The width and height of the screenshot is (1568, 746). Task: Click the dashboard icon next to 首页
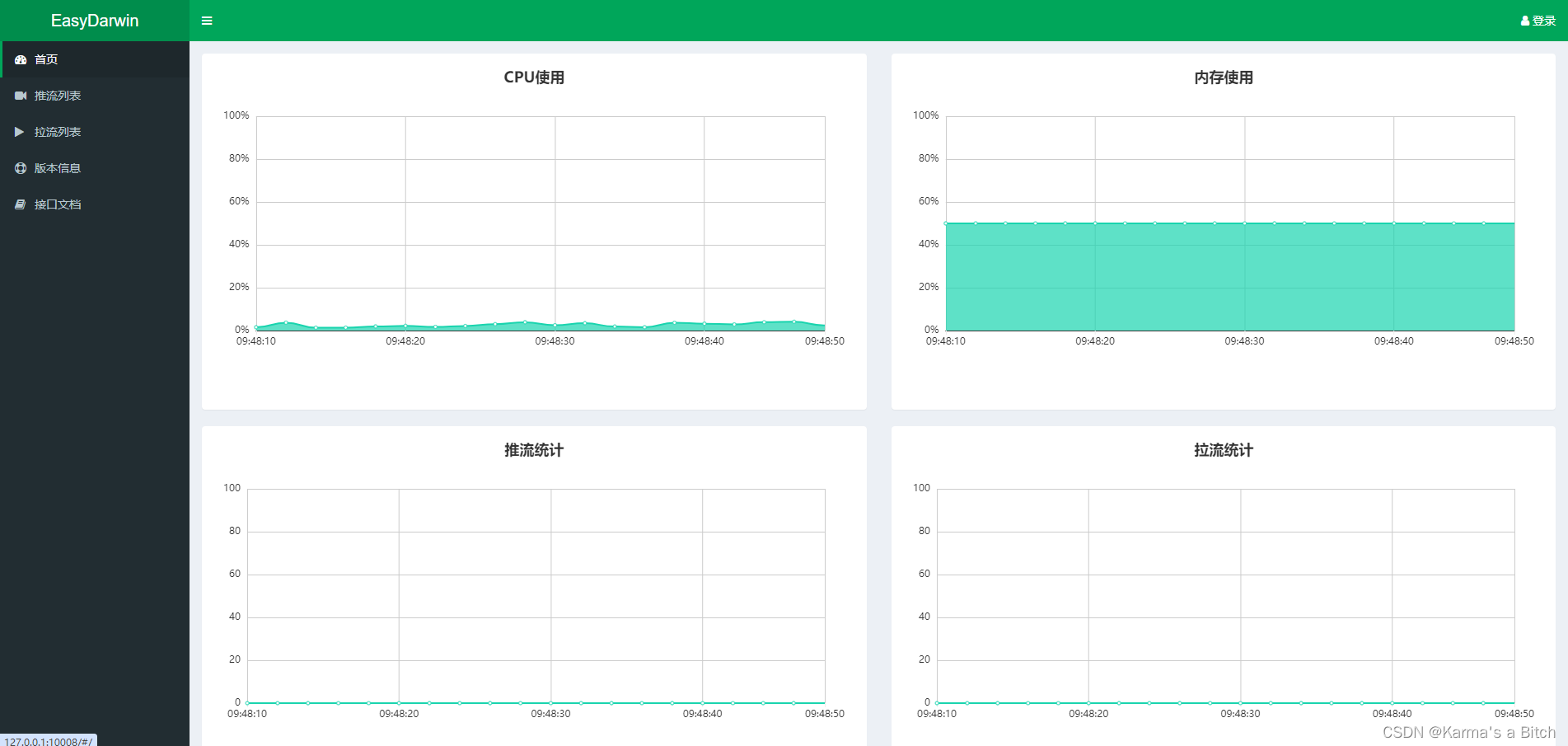(21, 59)
